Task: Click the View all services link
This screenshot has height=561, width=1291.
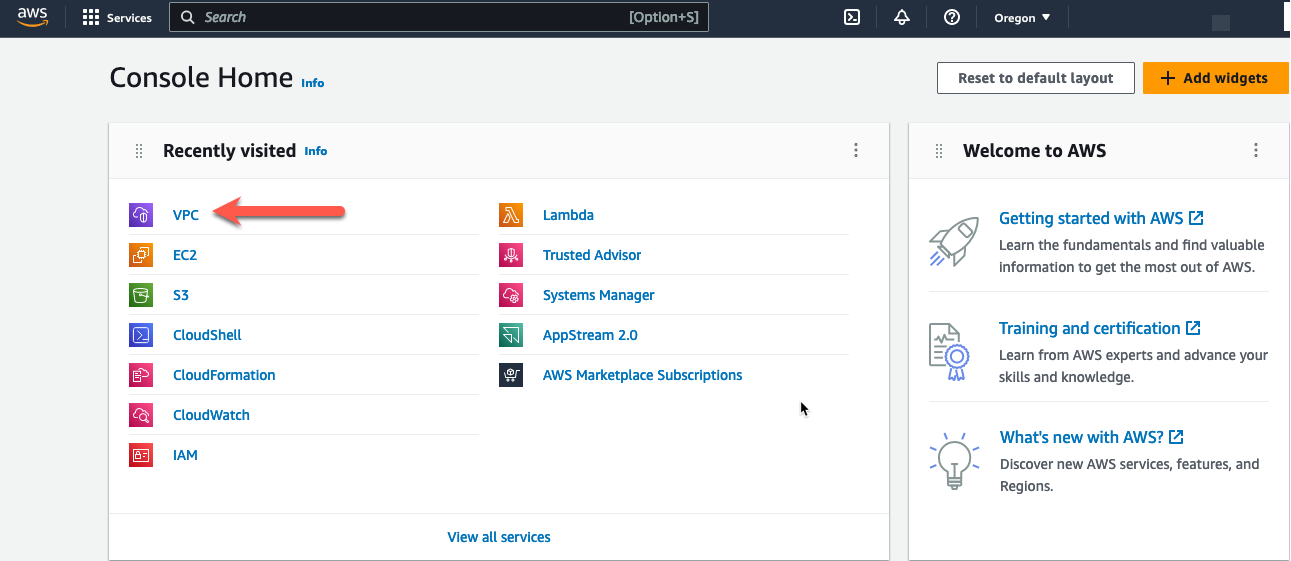Action: tap(499, 537)
